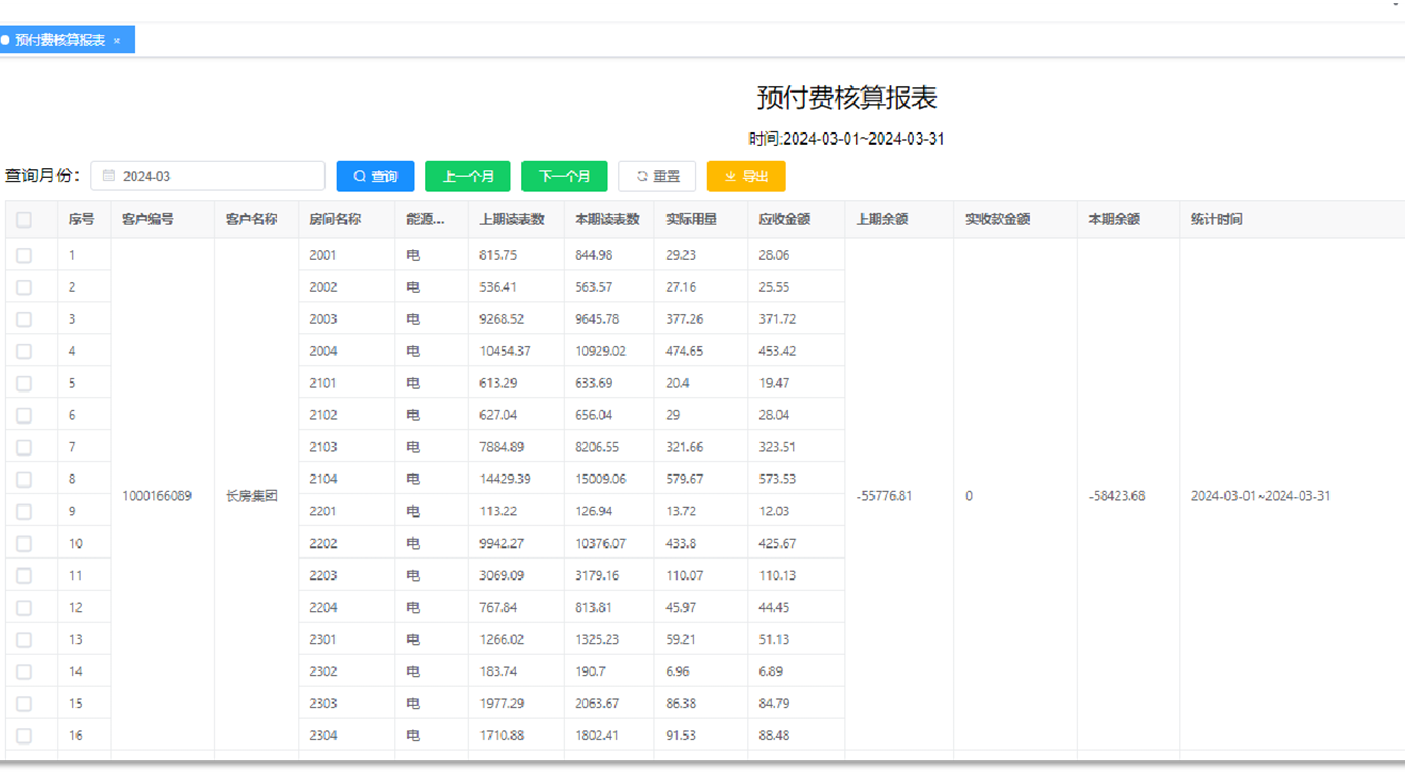Click customer number 1000166089 cell

pos(157,496)
